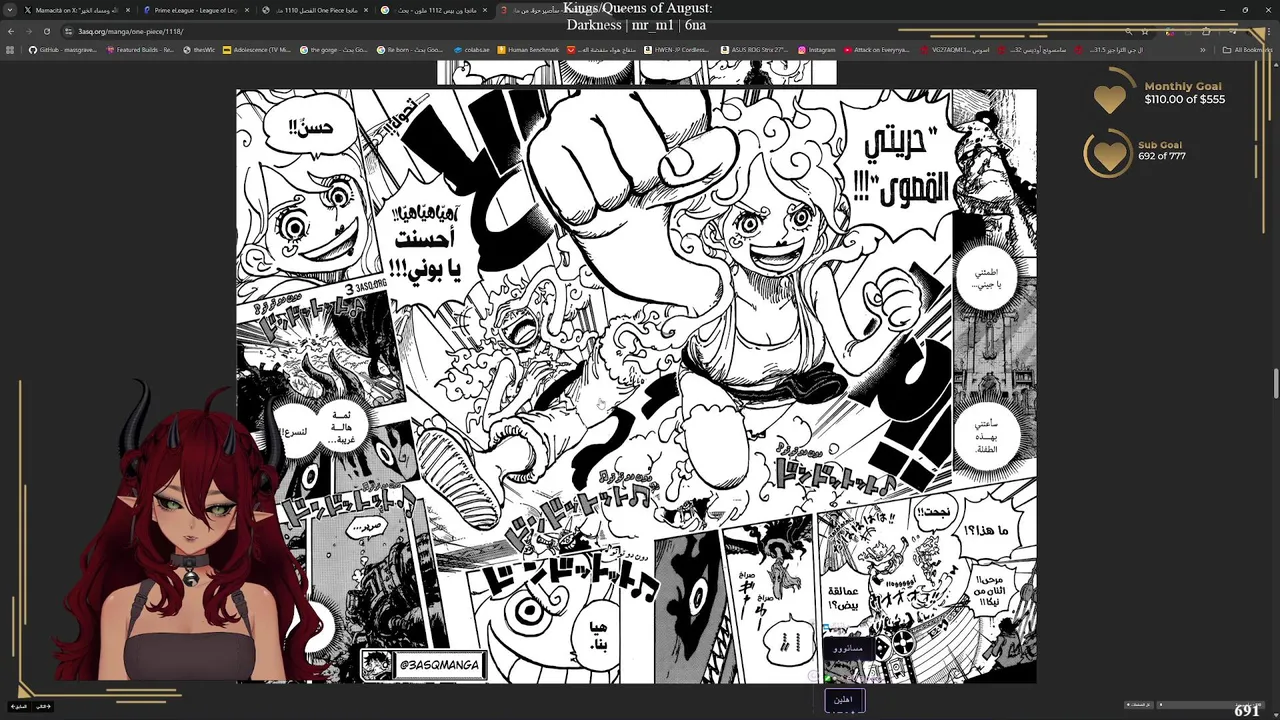Open the Adolescence TV Mini bookmark
Screen dimensions: 1280x720
pos(257,50)
